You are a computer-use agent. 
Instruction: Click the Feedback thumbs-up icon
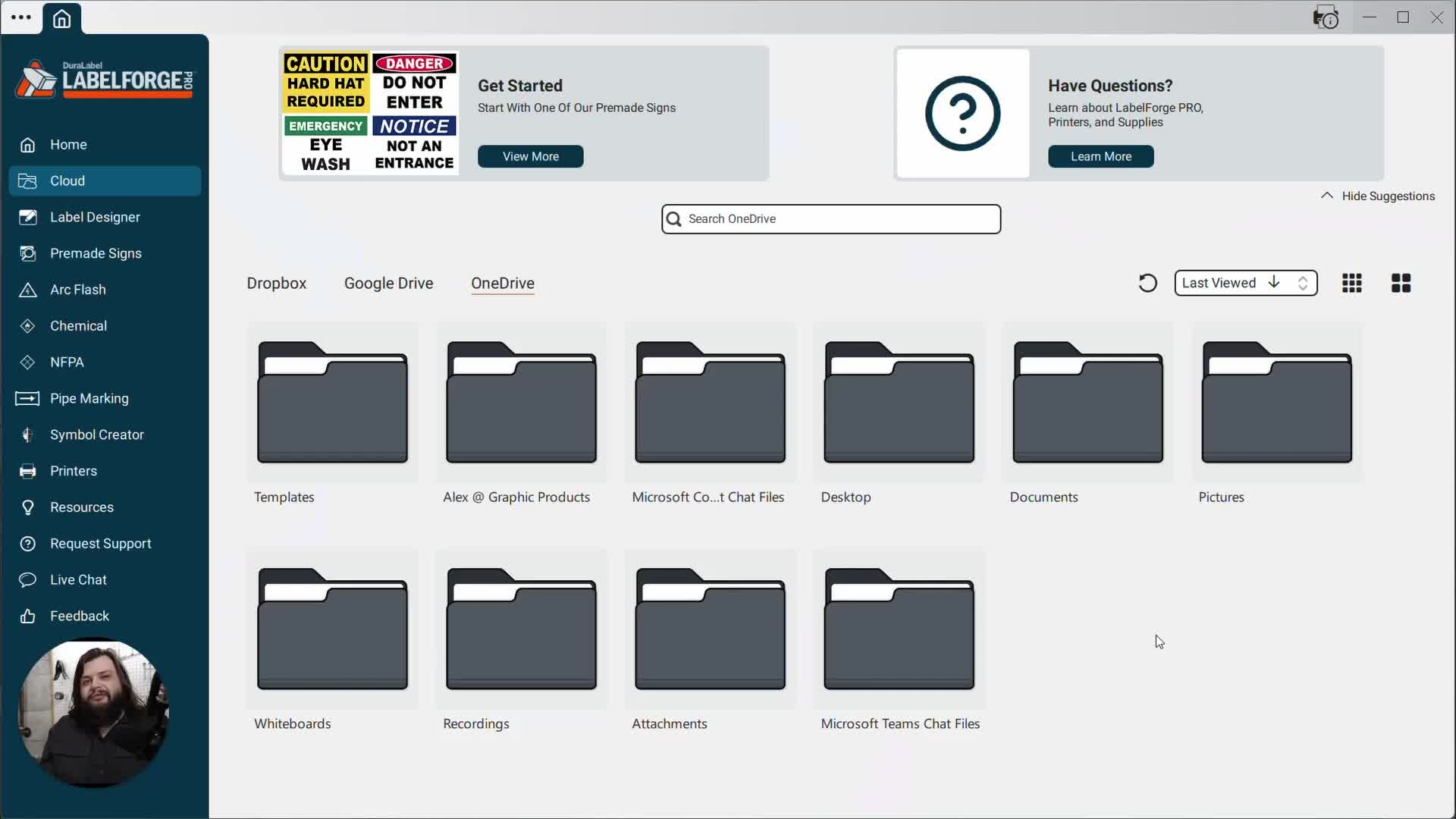(28, 617)
